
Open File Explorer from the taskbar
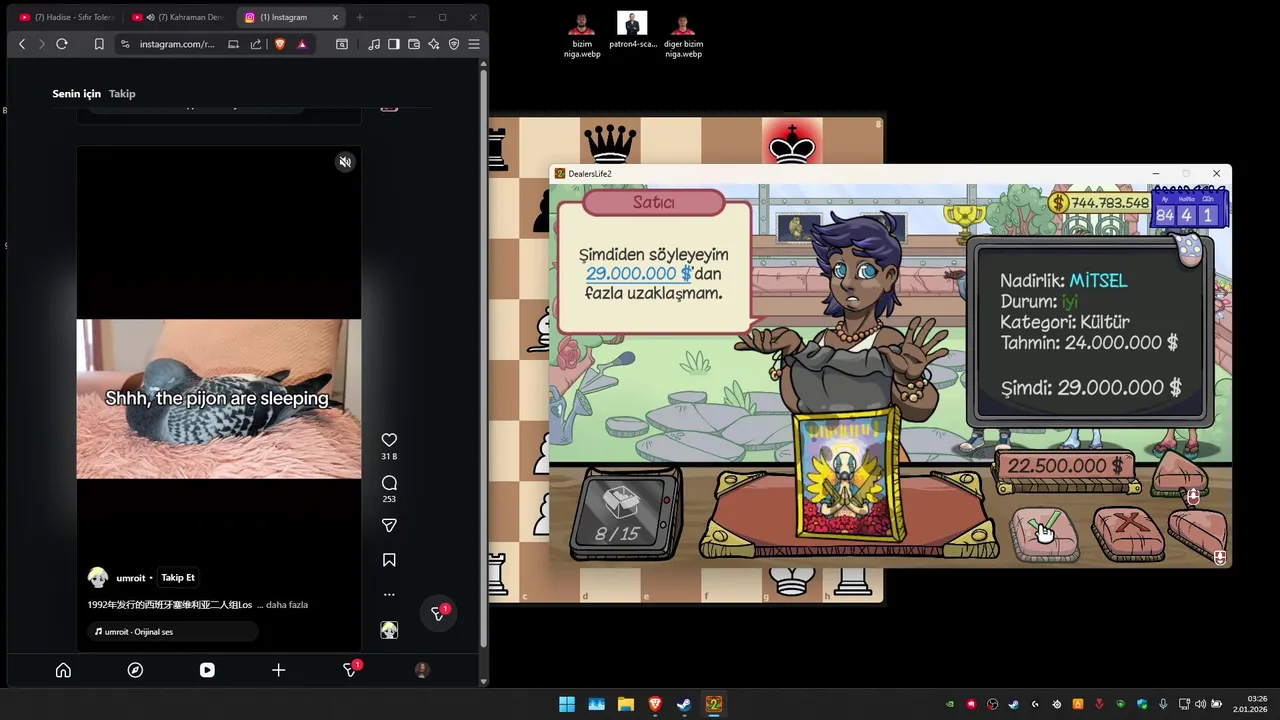[625, 704]
